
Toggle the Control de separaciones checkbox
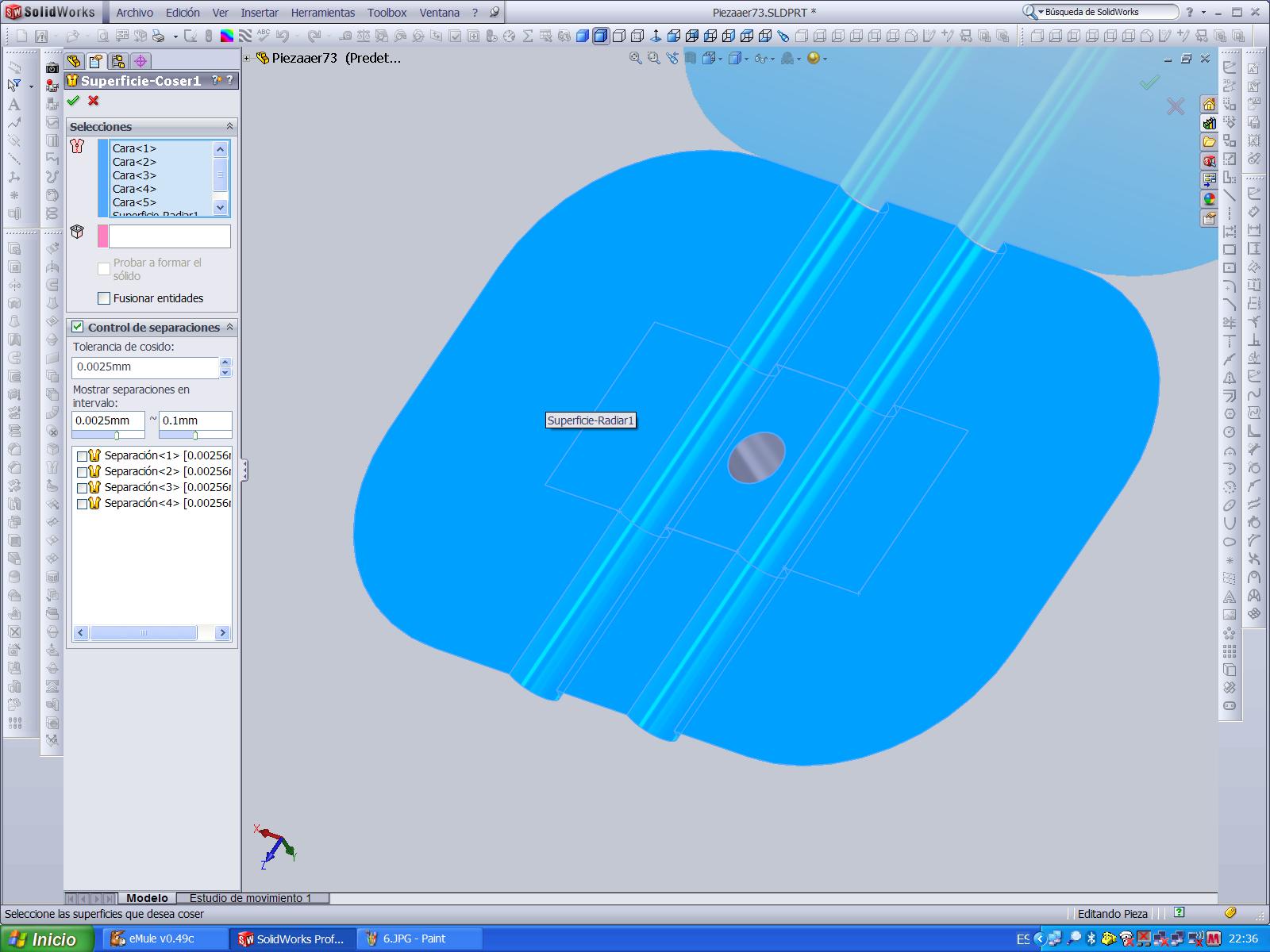(x=77, y=327)
